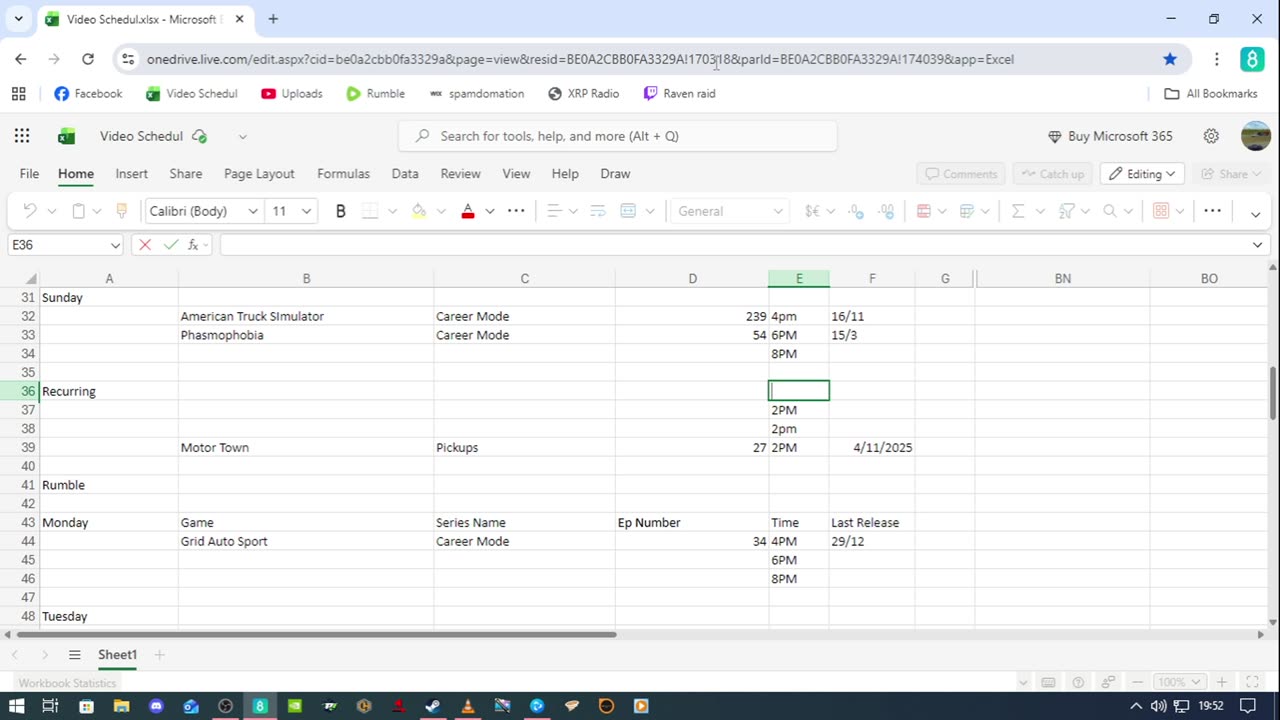This screenshot has height=720, width=1280.
Task: Open the Editing mode dropdown
Action: tap(1143, 174)
